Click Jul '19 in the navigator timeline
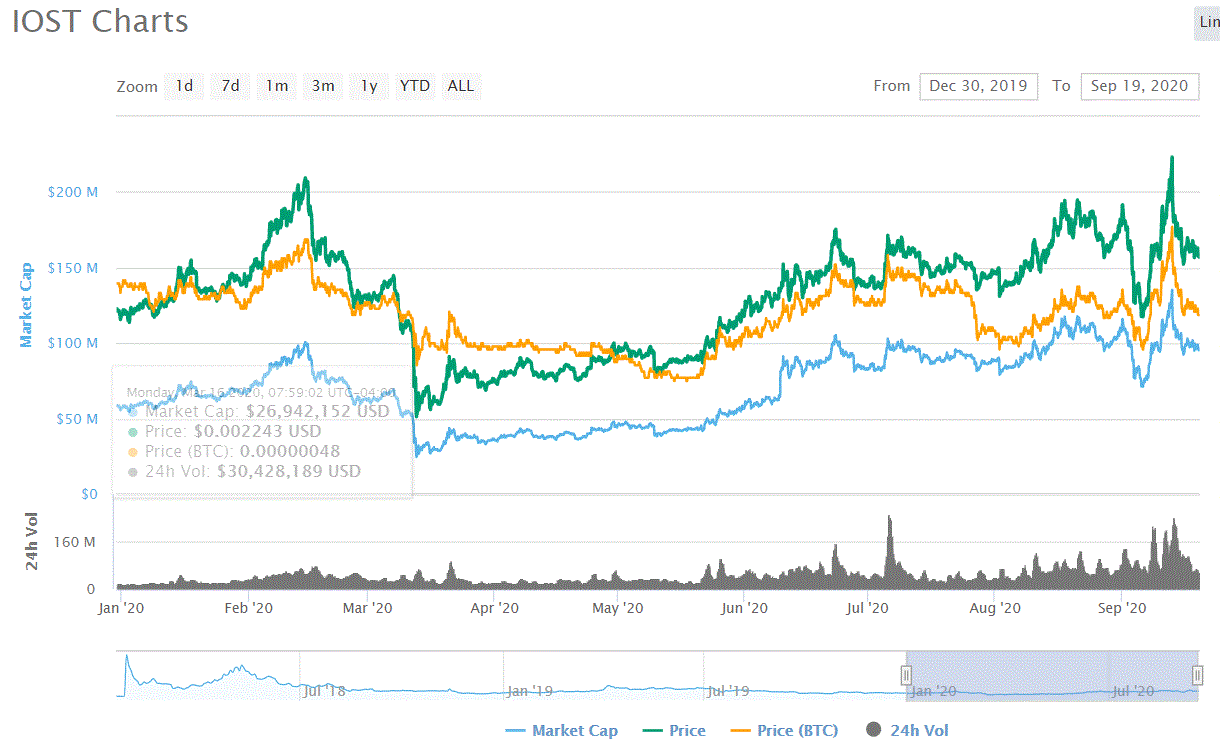Image resolution: width=1220 pixels, height=747 pixels. [728, 690]
